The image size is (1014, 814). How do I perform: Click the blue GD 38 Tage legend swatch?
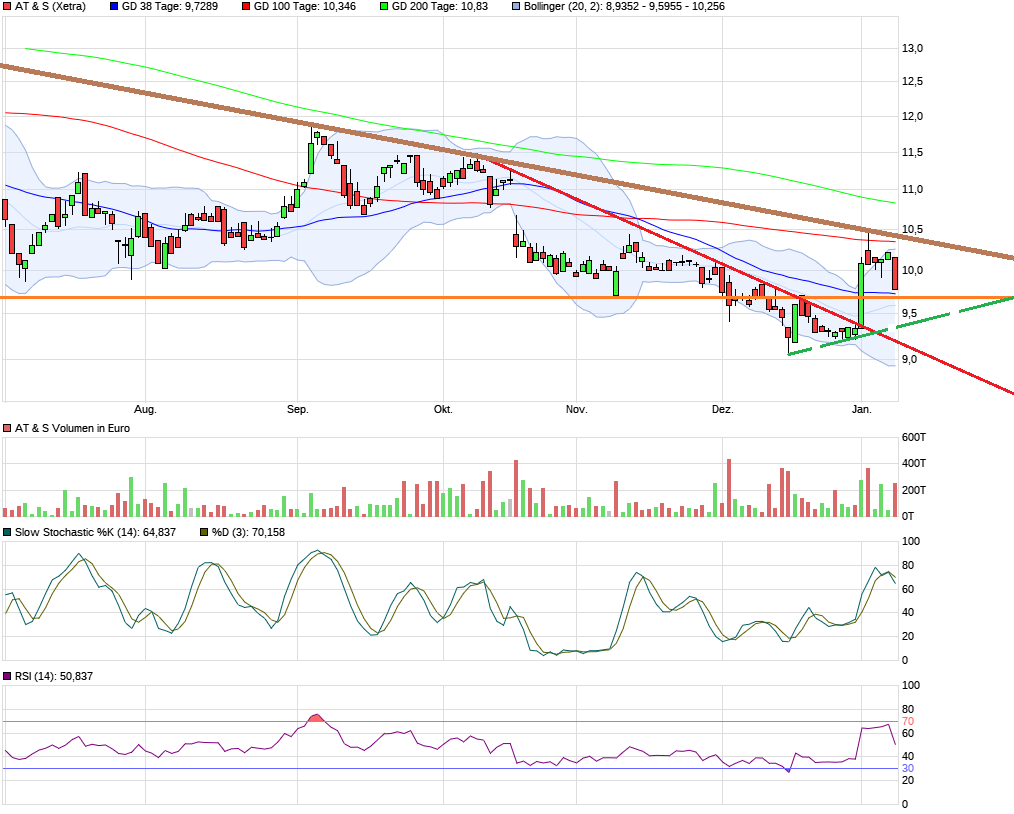click(114, 6)
